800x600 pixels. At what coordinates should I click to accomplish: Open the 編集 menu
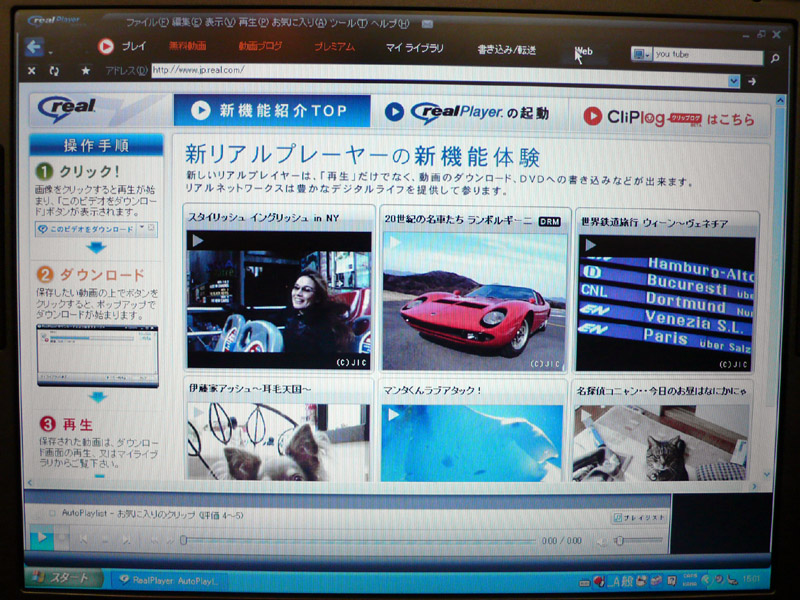click(187, 22)
